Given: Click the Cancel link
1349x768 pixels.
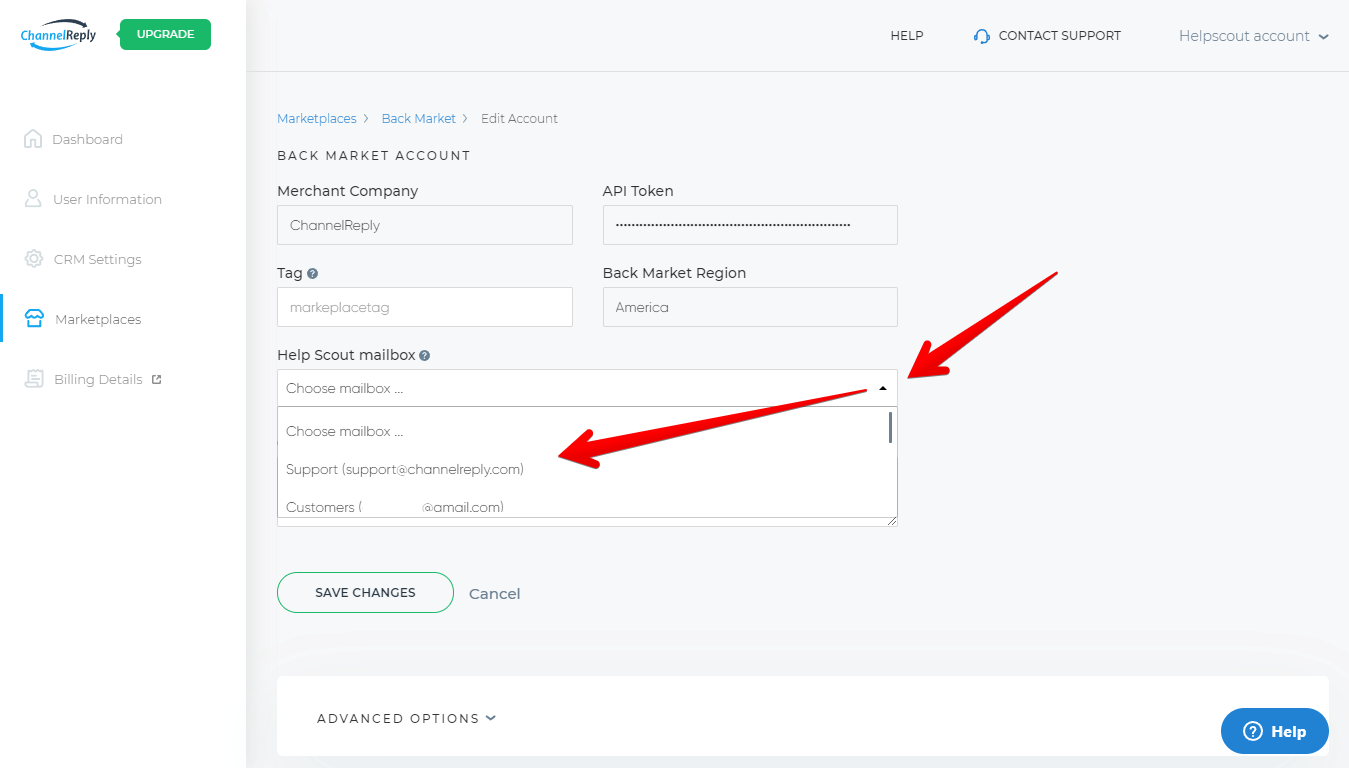Looking at the screenshot, I should (x=495, y=594).
